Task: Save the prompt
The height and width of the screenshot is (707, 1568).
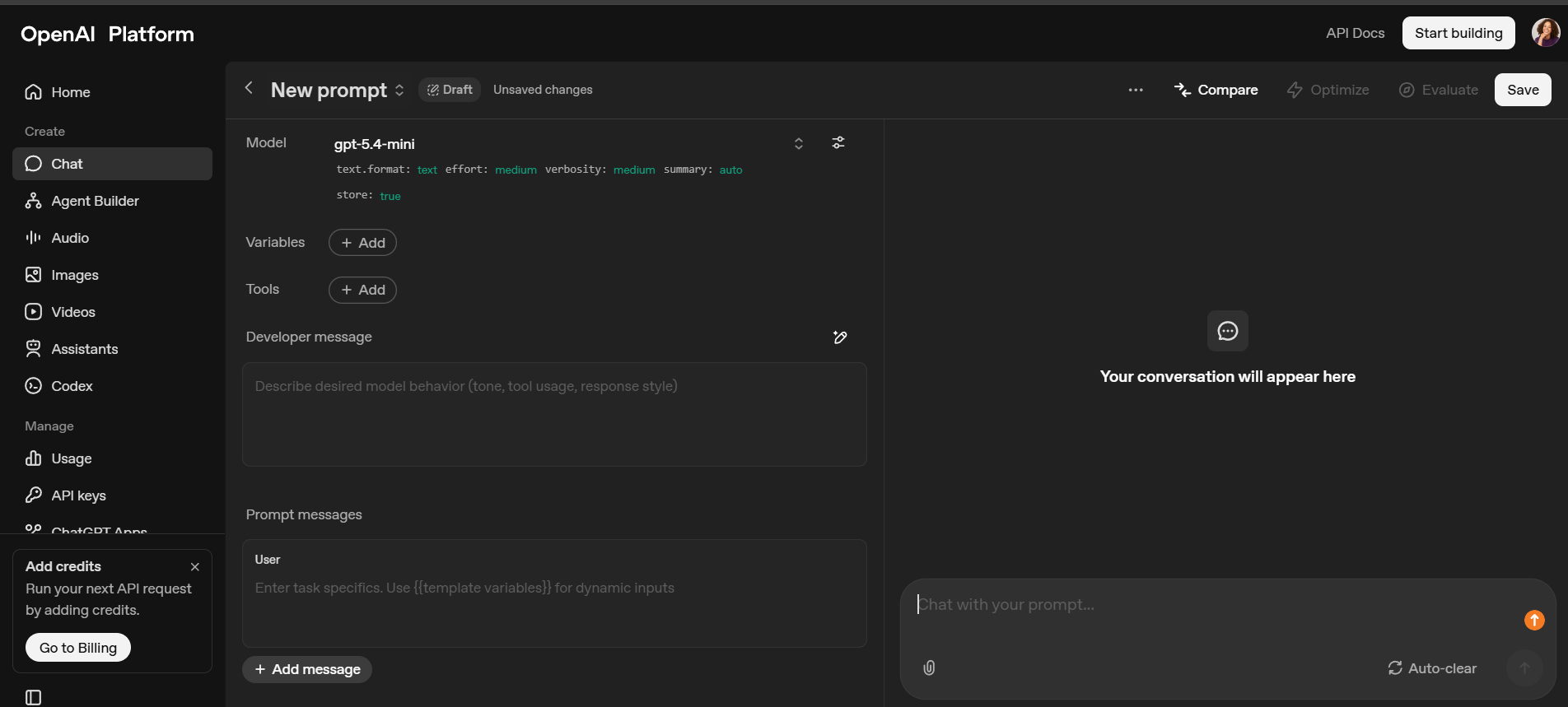Action: pos(1523,90)
